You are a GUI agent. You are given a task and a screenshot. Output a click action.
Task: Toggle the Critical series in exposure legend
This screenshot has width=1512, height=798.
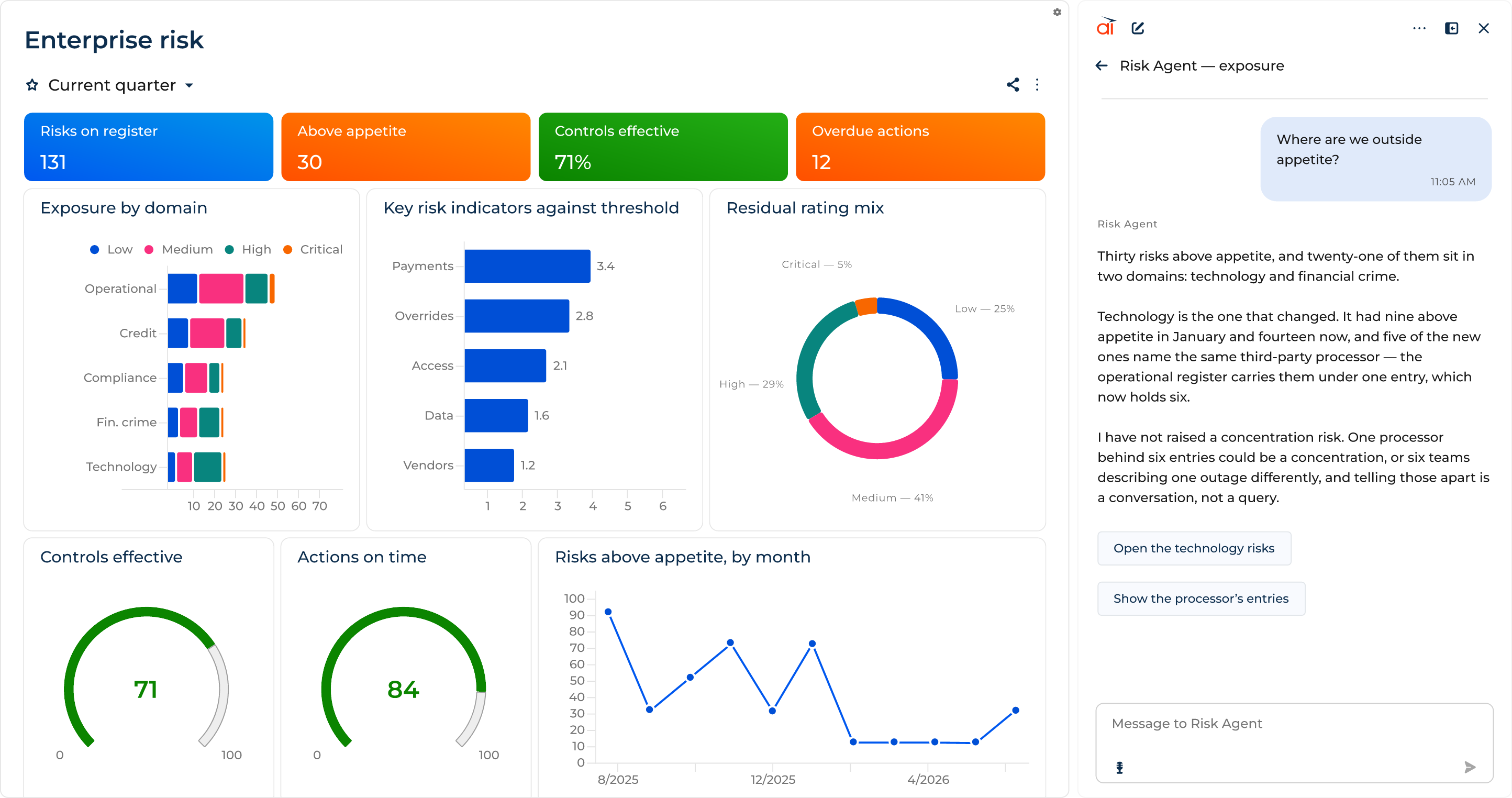pos(313,250)
